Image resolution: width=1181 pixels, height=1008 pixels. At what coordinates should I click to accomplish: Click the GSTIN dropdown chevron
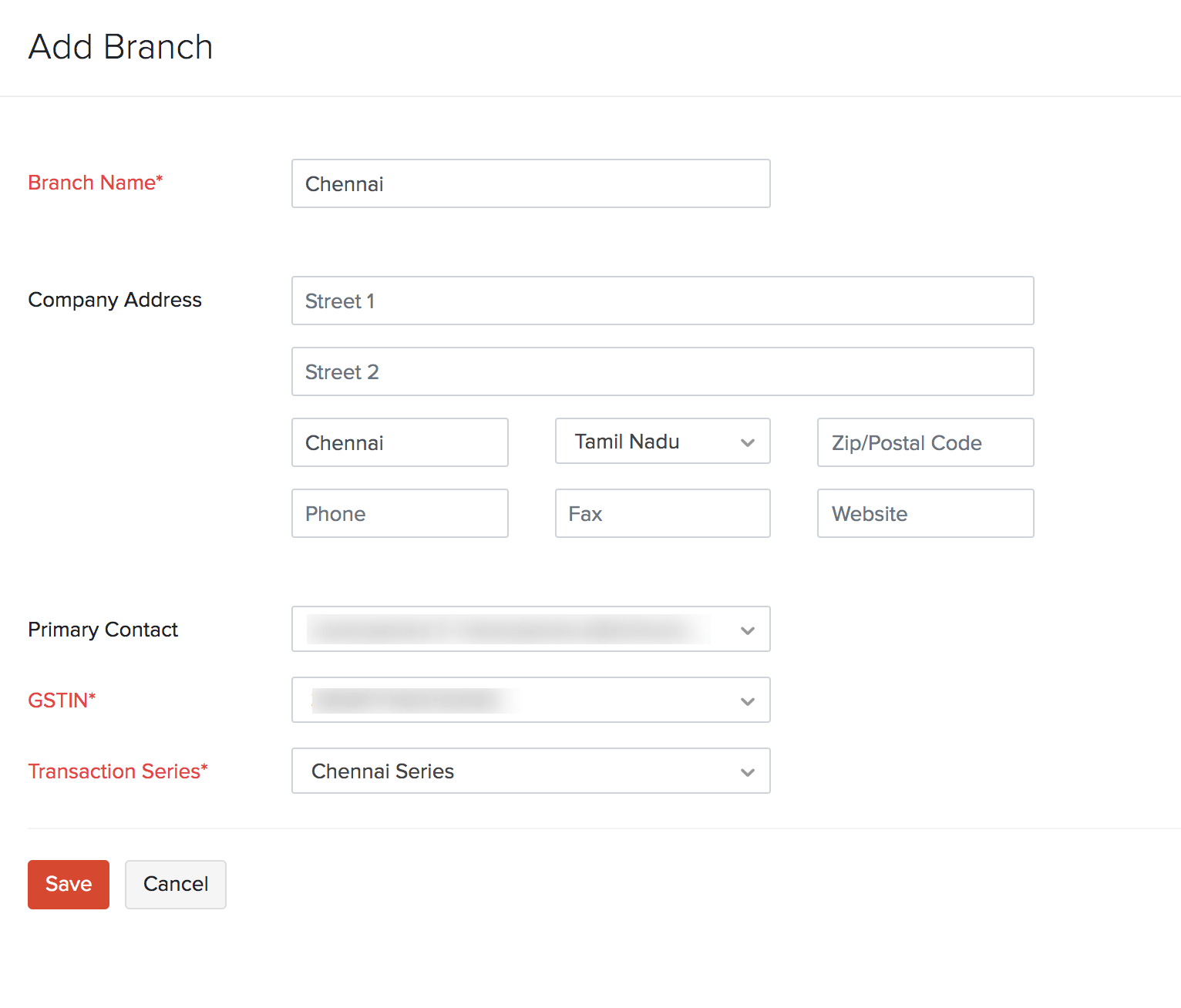pos(746,701)
